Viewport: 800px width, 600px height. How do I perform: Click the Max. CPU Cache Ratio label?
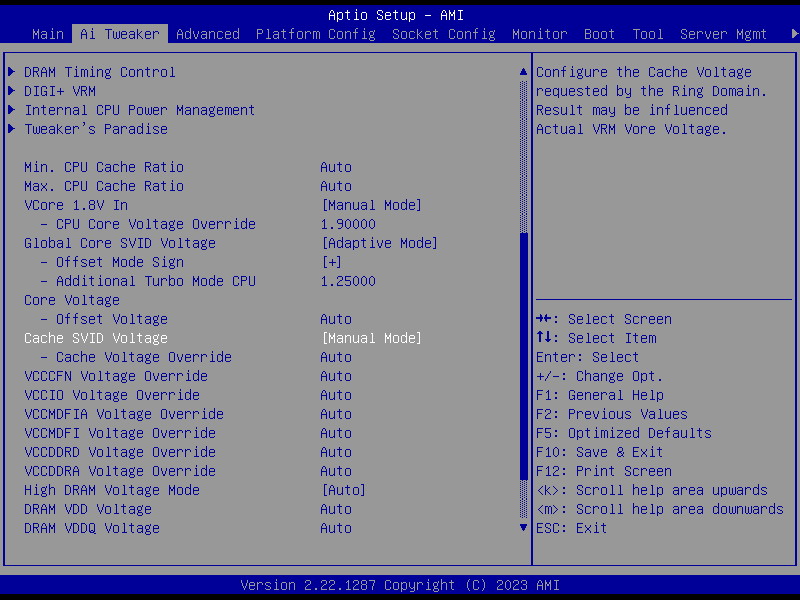click(x=104, y=186)
